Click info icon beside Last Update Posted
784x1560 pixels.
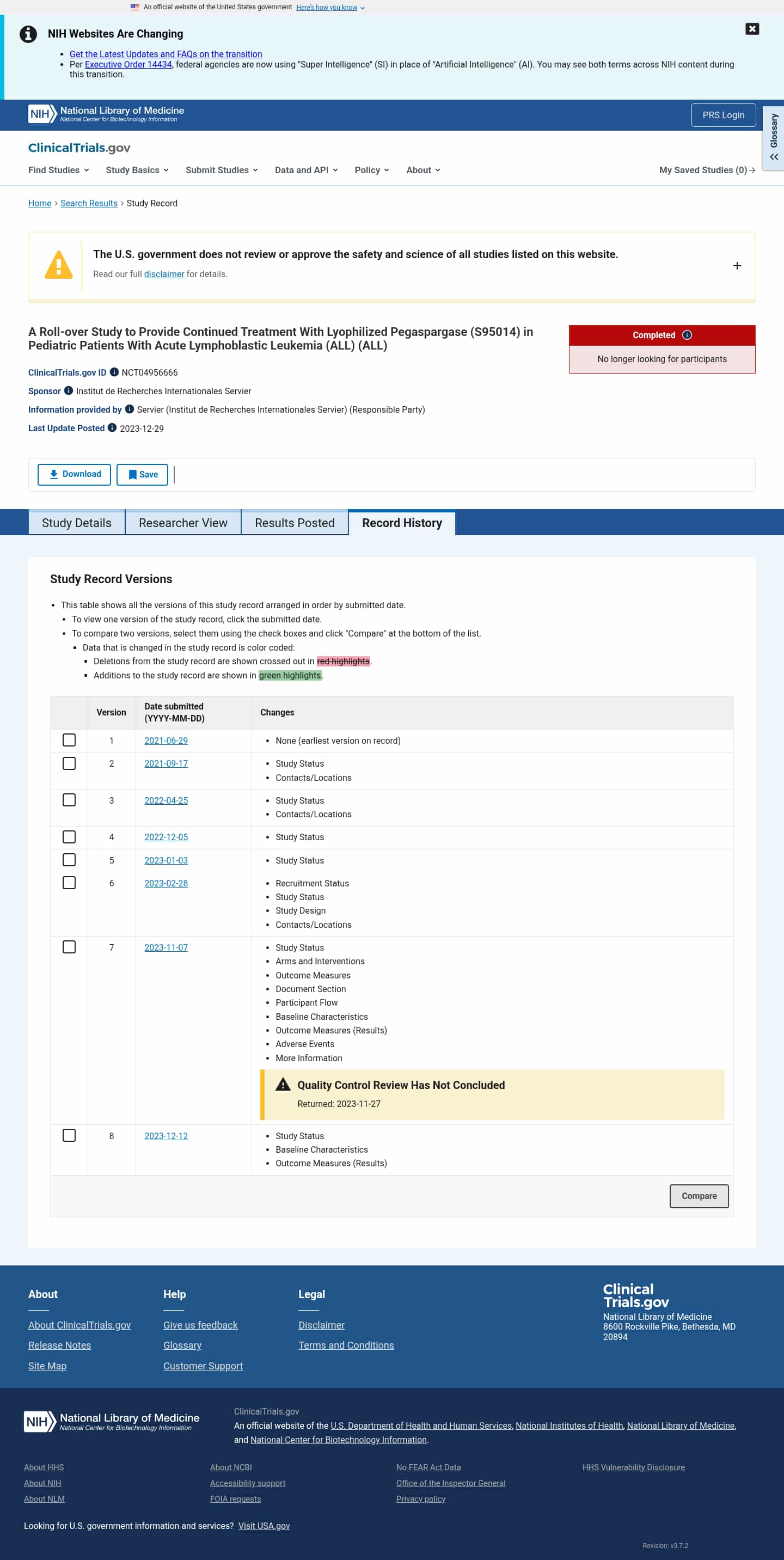112,427
